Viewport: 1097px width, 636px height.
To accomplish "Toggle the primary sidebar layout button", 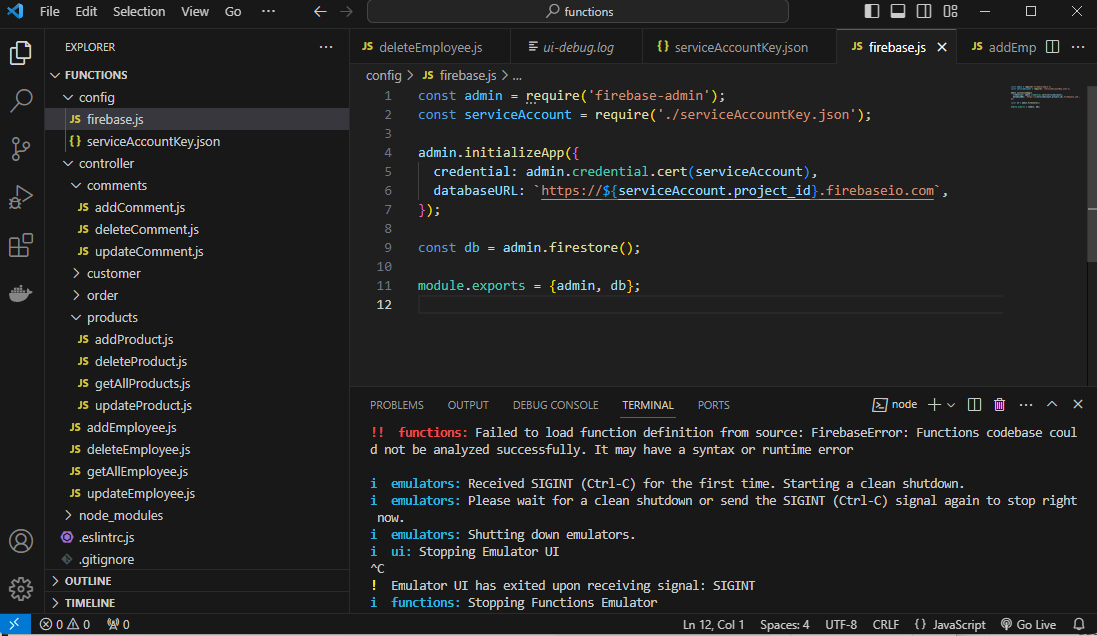I will tap(872, 12).
